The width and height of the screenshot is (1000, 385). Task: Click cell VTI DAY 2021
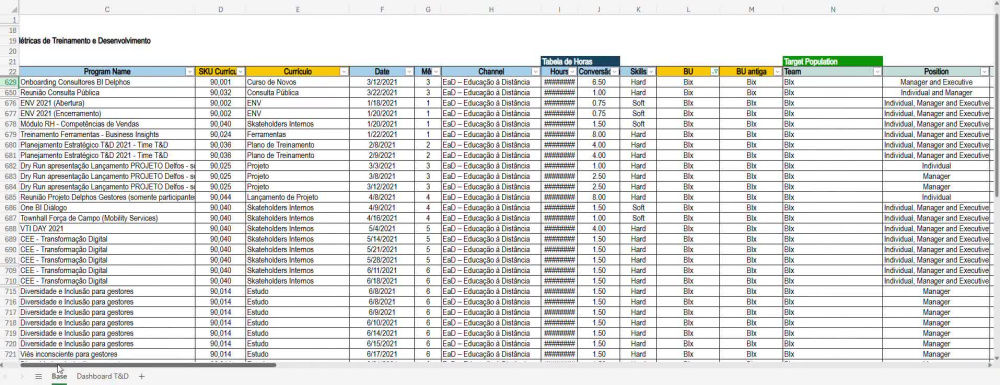(107, 228)
